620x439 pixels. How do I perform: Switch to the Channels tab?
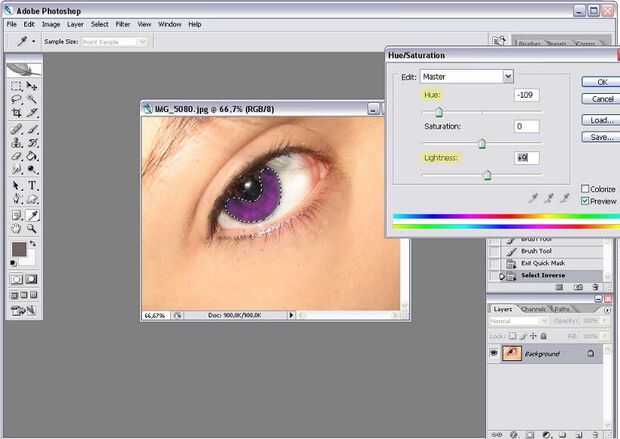click(533, 309)
